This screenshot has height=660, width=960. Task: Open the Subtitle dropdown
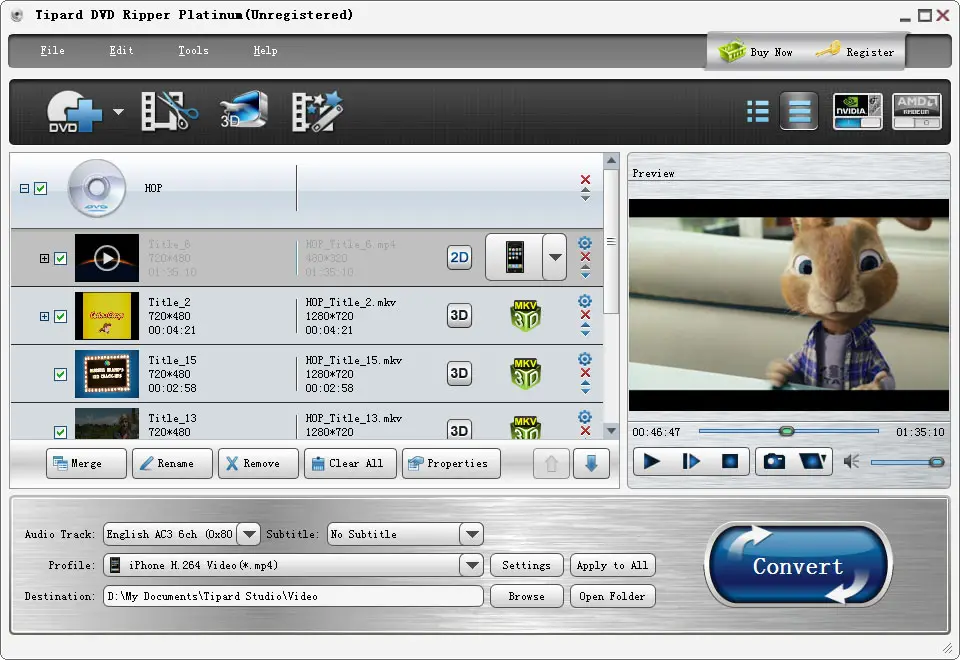(472, 534)
